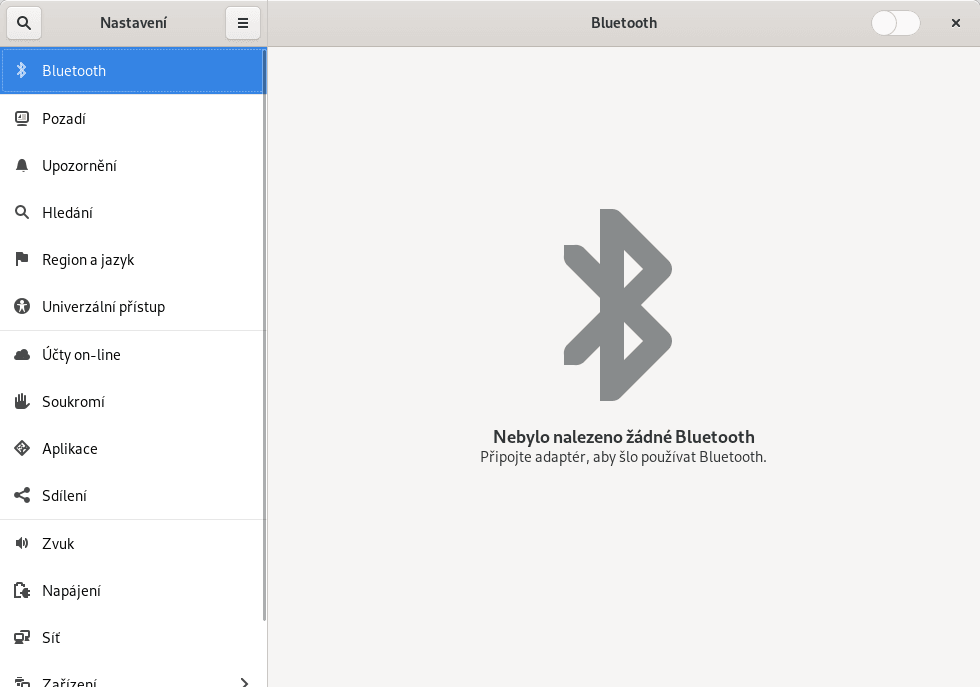
Task: Click the Napájení power plug icon
Action: 22,590
